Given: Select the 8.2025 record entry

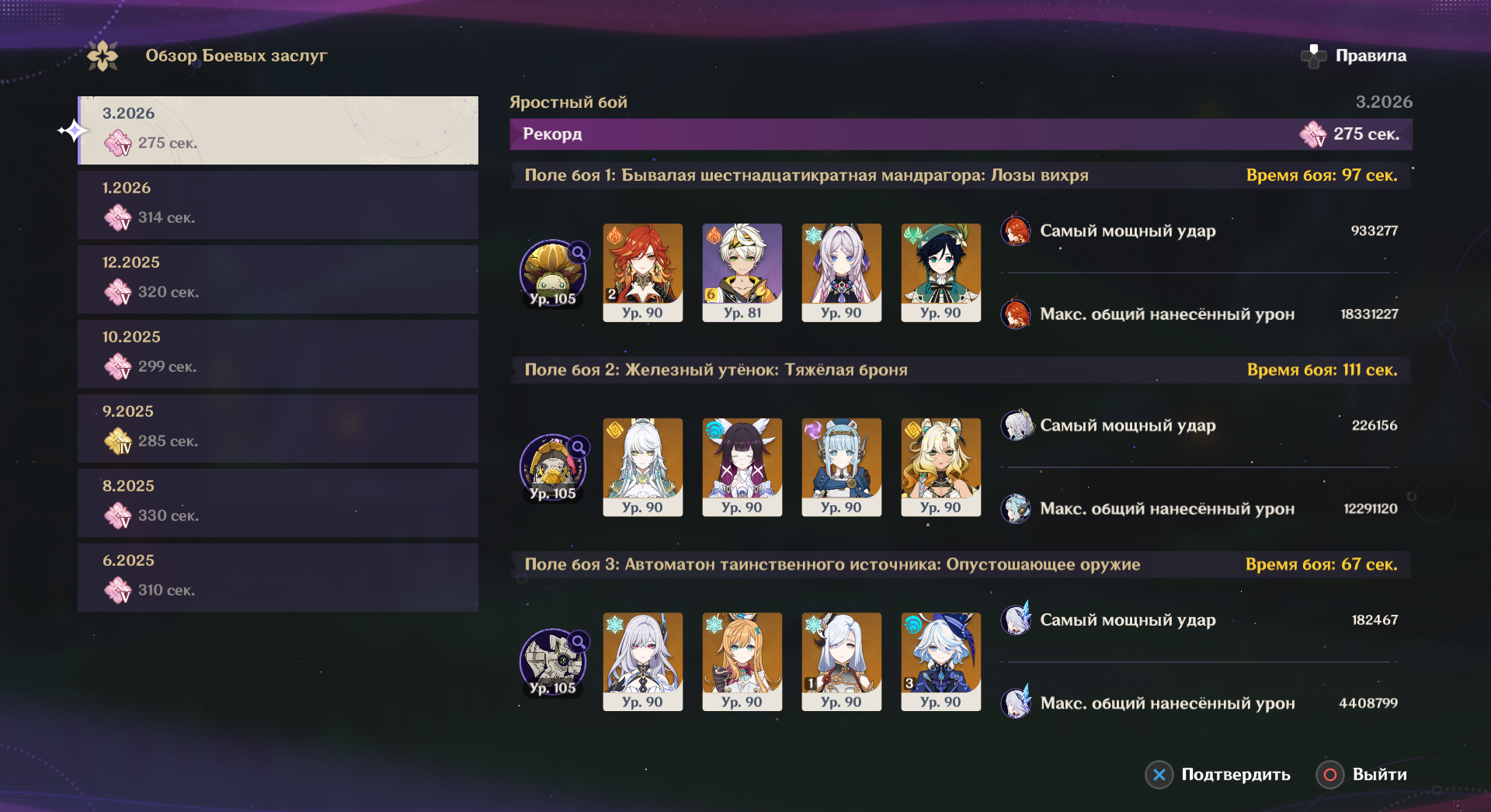Looking at the screenshot, I should tap(278, 503).
